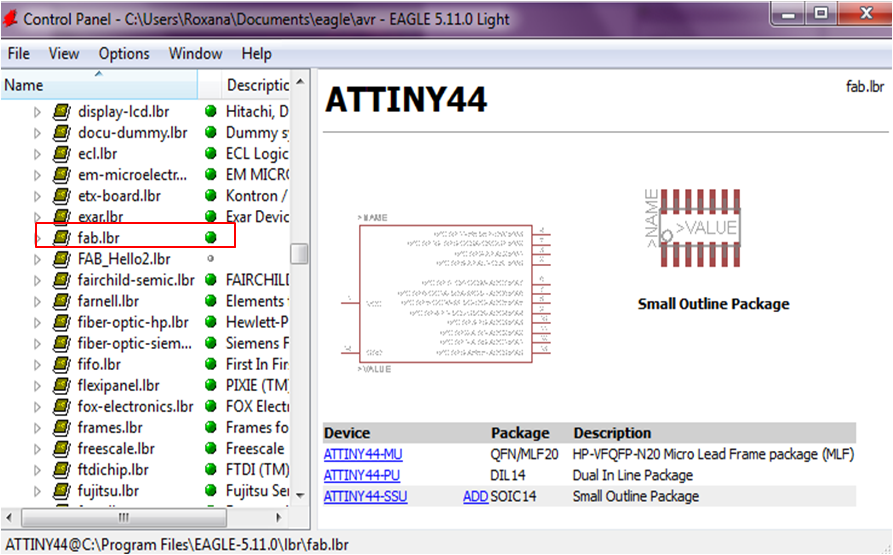Expand the display-lcd.lbr tree node

37,112
